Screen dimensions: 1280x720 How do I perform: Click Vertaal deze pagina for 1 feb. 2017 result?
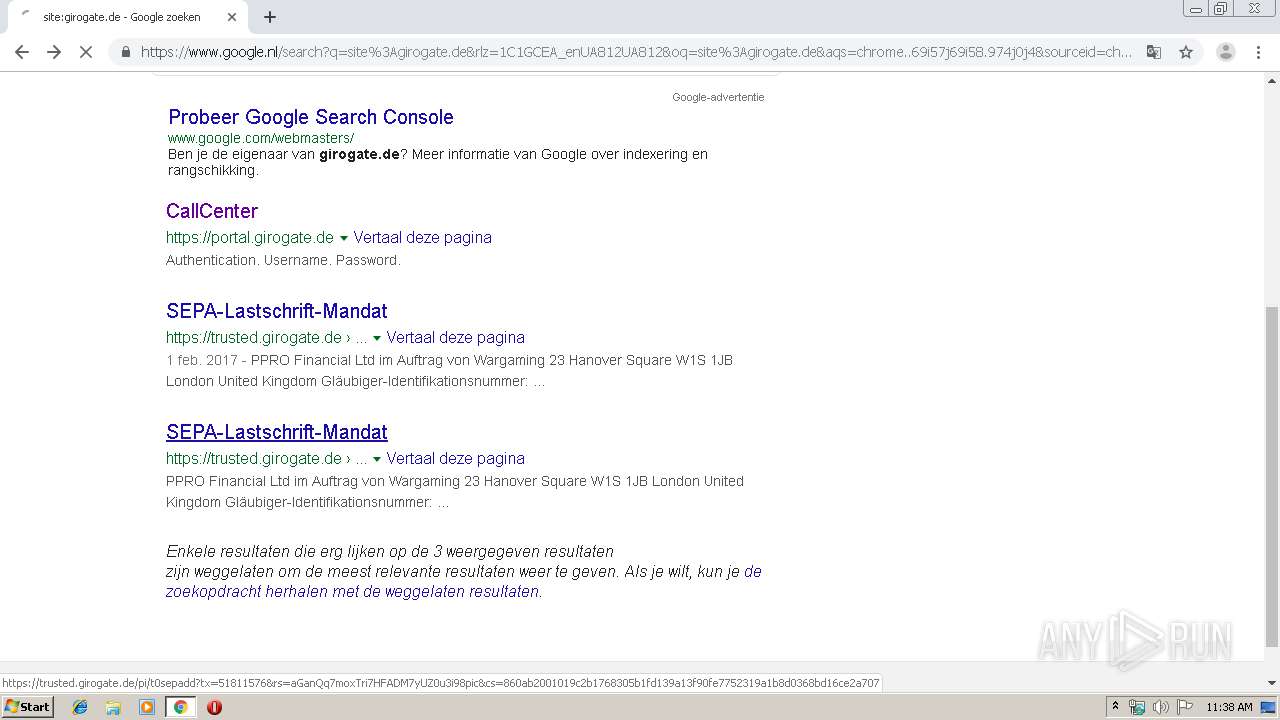[x=455, y=338]
